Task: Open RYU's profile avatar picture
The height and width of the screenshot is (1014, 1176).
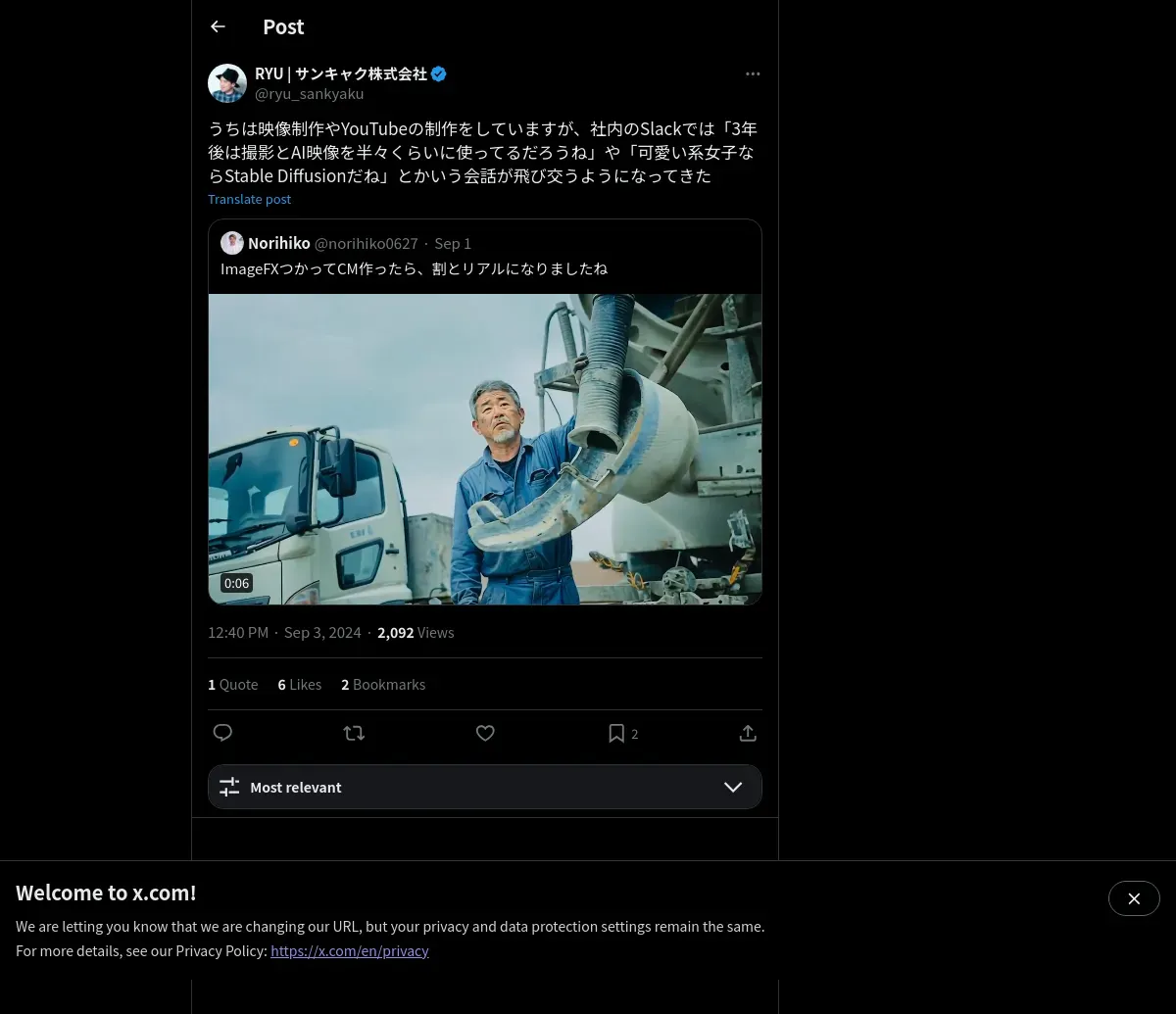Action: tap(227, 83)
